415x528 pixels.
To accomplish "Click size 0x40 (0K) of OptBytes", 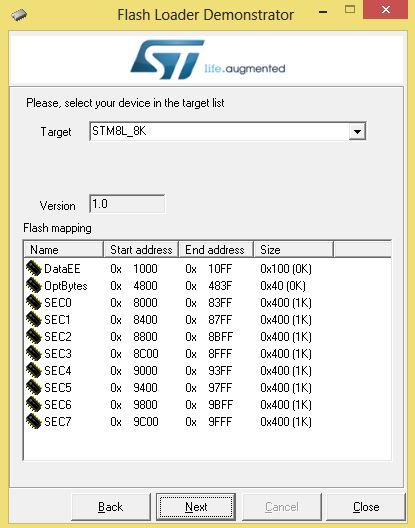I will [283, 286].
